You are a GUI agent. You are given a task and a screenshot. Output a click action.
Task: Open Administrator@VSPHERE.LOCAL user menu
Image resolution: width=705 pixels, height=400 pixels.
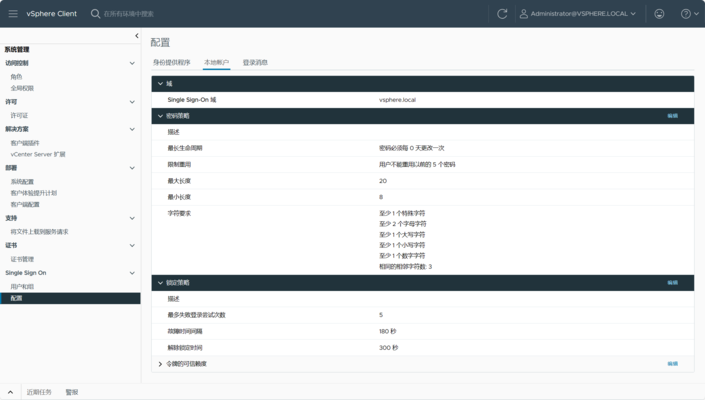[x=578, y=14]
